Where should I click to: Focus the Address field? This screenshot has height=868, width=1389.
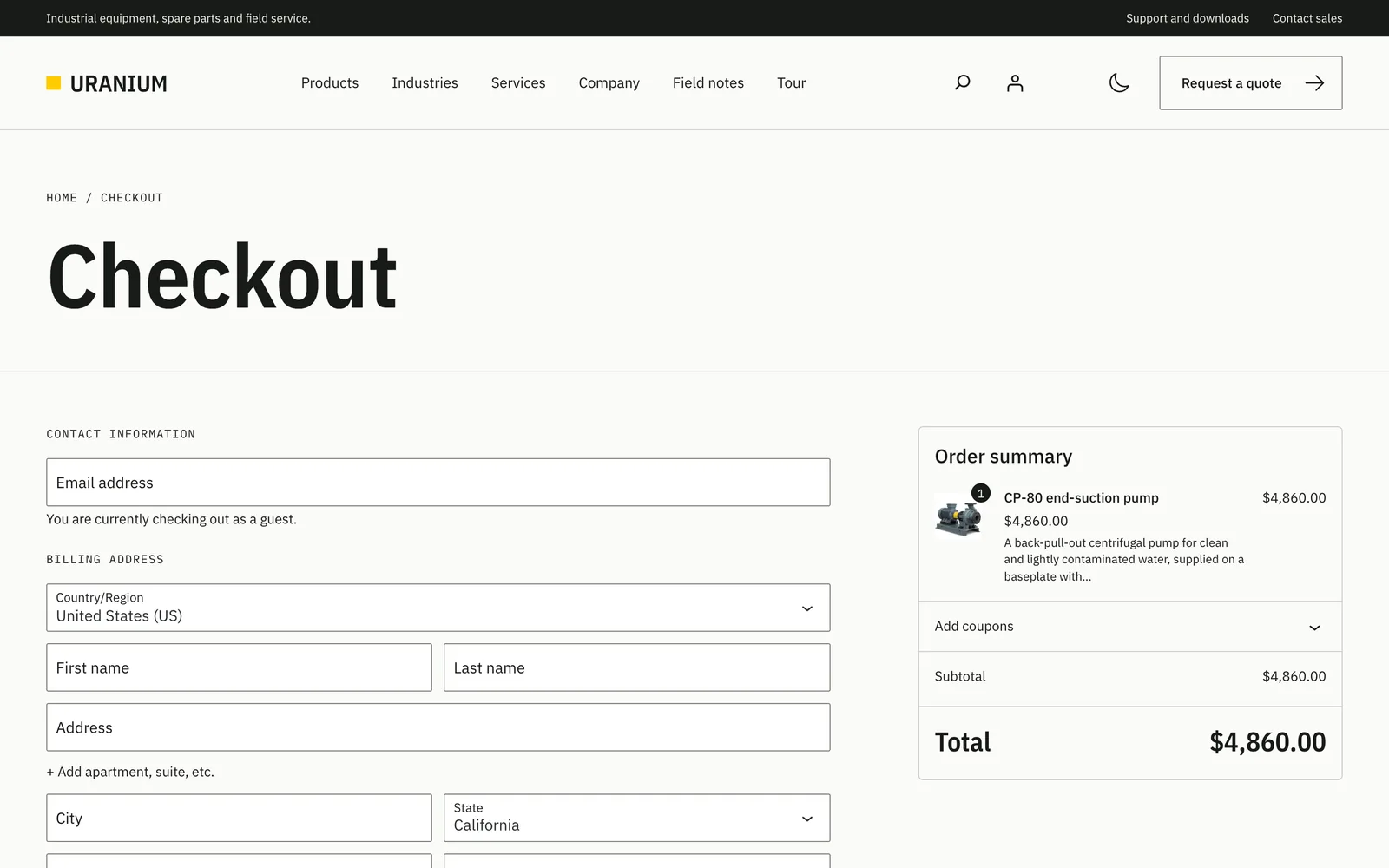[438, 727]
